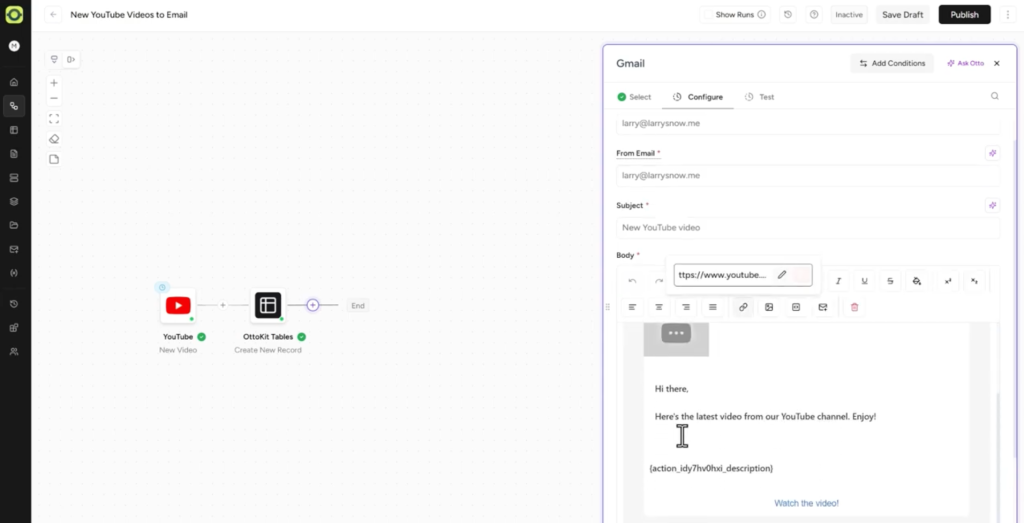
Task: Select the OttoKit Tables node
Action: pyautogui.click(x=268, y=306)
